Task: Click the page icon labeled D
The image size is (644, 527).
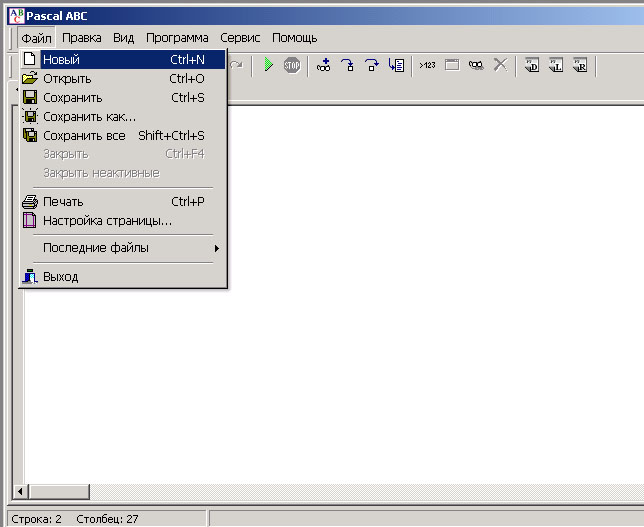Action: (531, 65)
